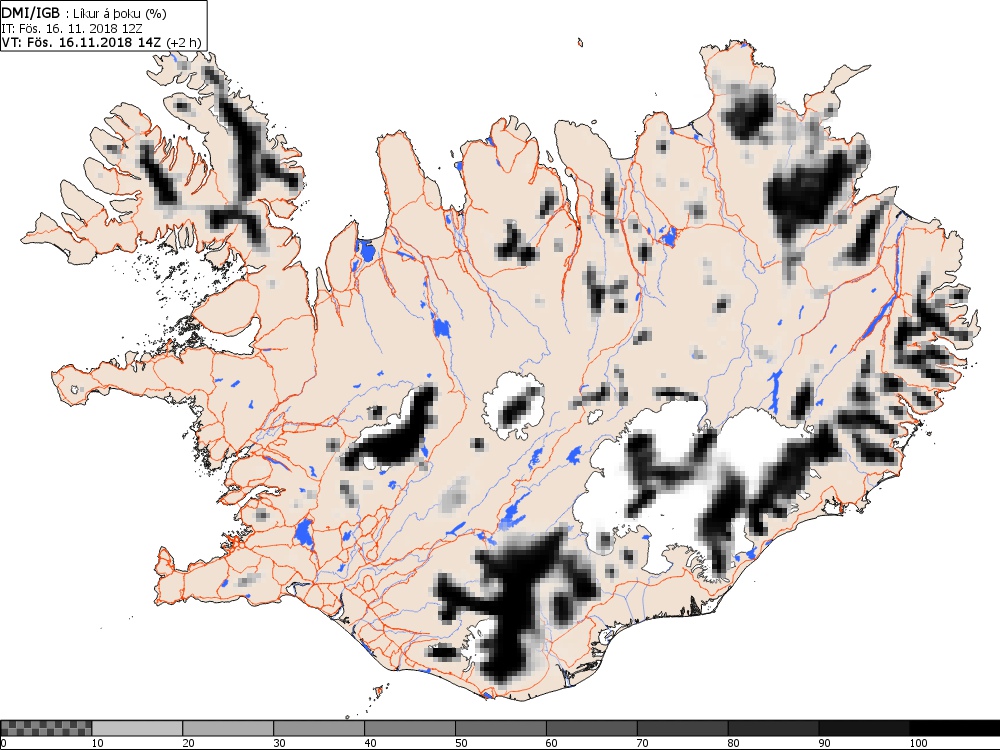Click the legend scale label '100'
This screenshot has width=1000, height=750.
coord(918,743)
